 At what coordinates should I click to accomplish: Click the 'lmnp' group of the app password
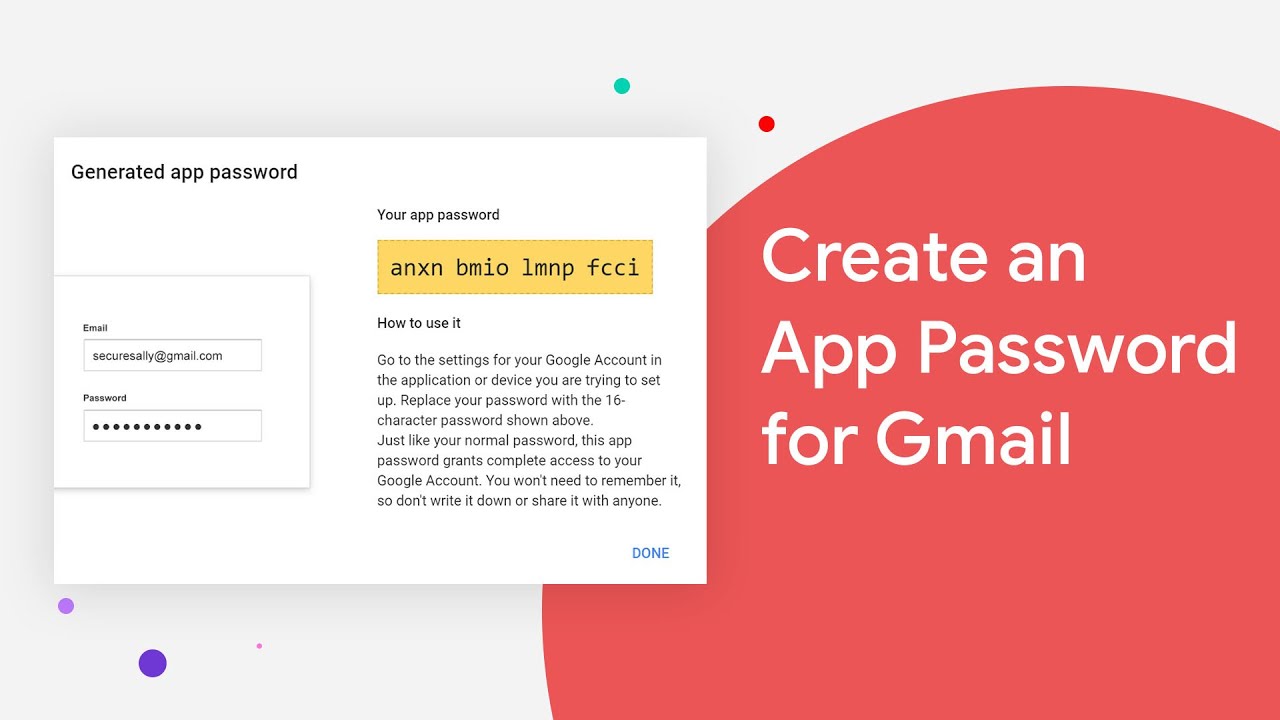pyautogui.click(x=547, y=268)
